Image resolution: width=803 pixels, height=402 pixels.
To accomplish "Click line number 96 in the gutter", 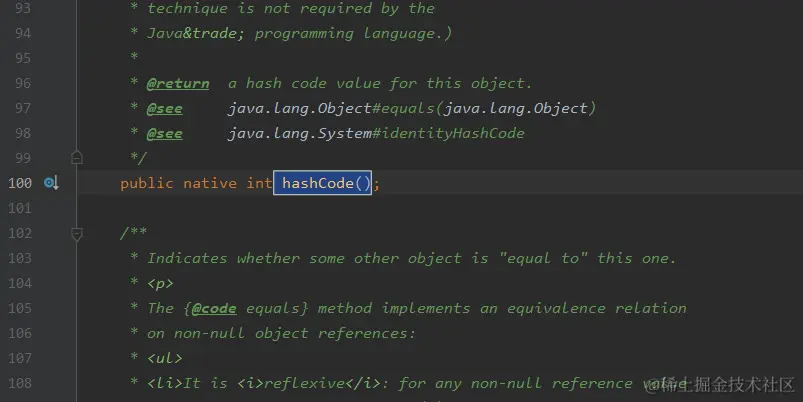I will [23, 83].
